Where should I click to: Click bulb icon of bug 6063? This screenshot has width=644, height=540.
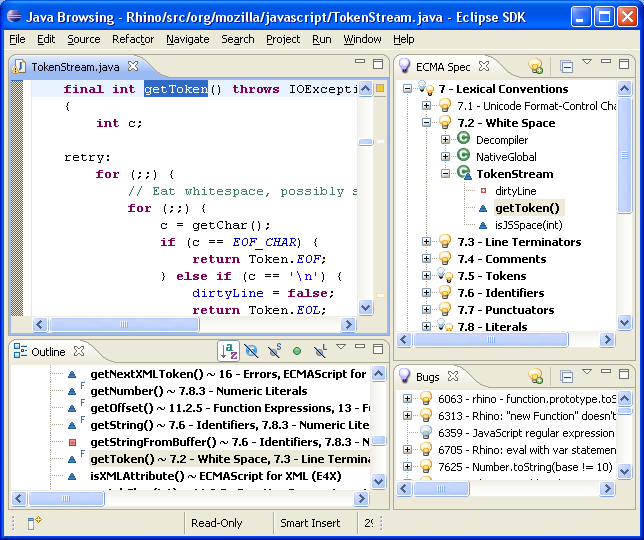[x=426, y=398]
